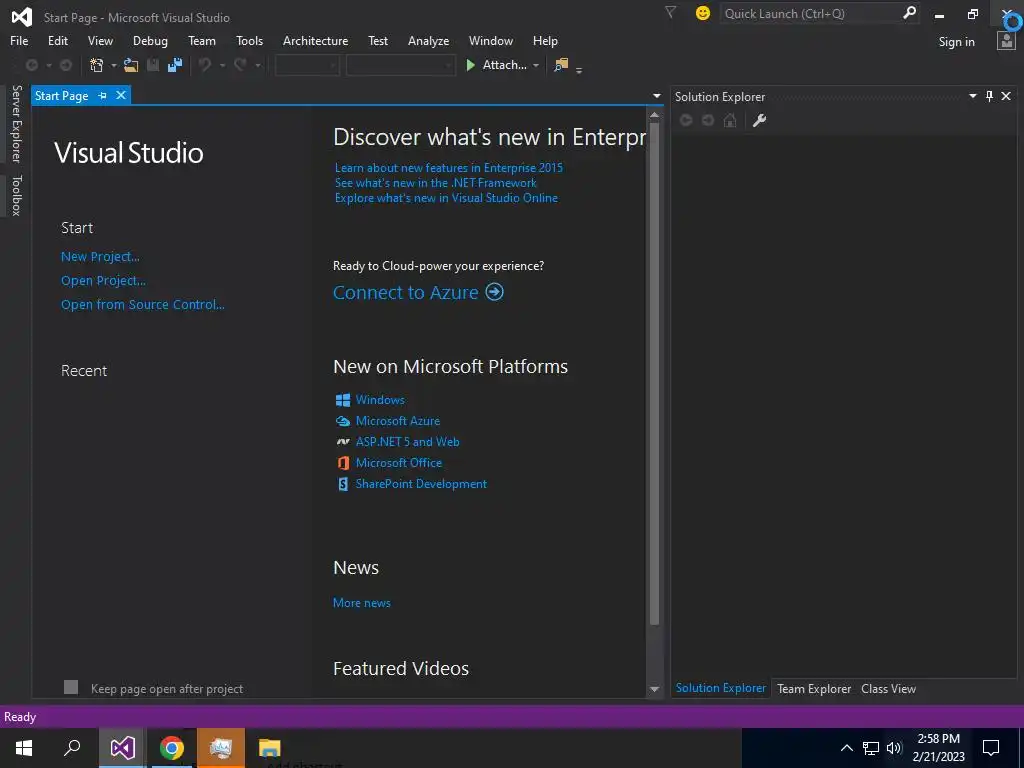Image resolution: width=1024 pixels, height=768 pixels.
Task: Open the Solution Configurations combo box
Action: coord(307,65)
